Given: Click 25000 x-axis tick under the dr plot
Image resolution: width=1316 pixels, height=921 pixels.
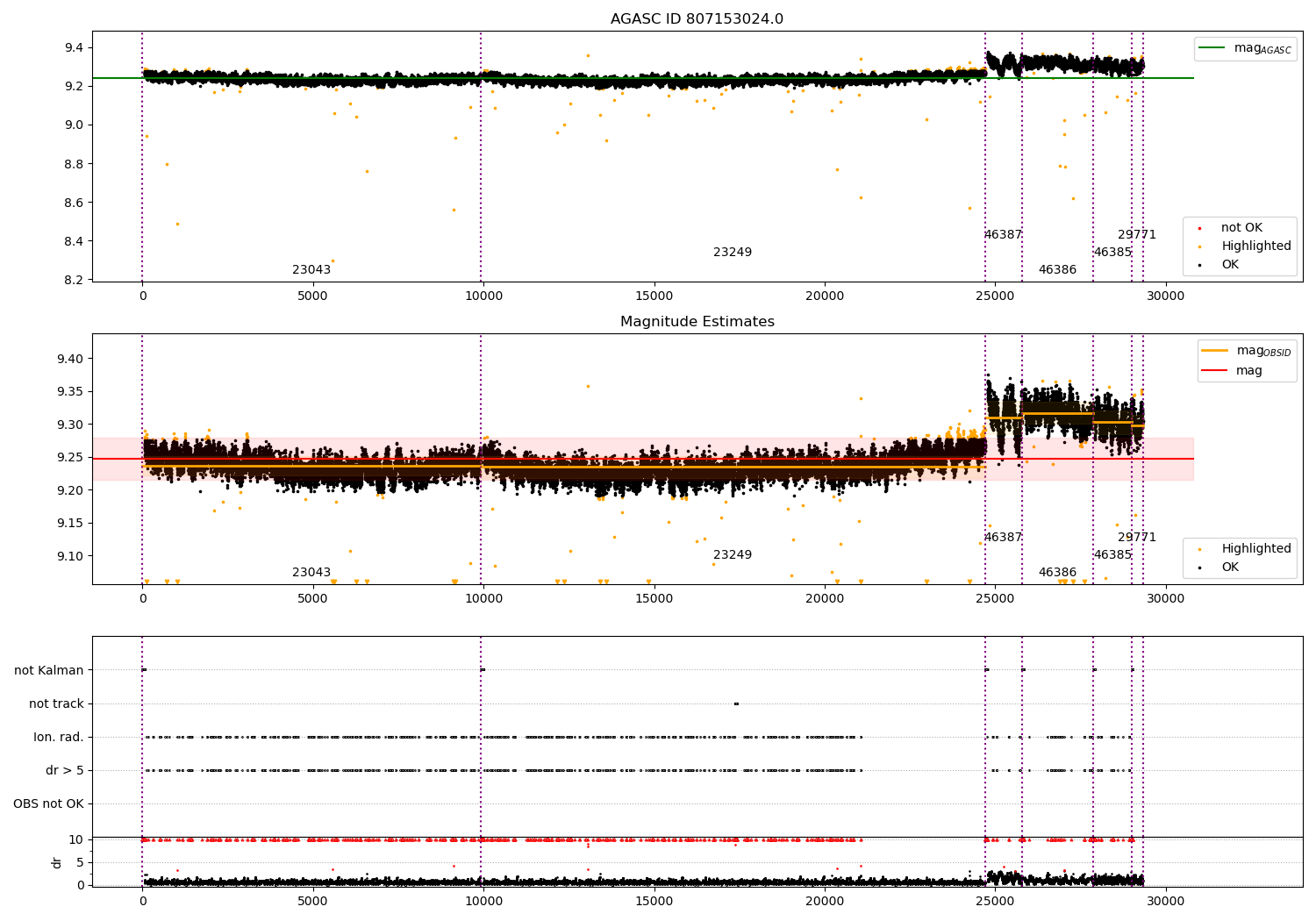Looking at the screenshot, I should pyautogui.click(x=996, y=901).
